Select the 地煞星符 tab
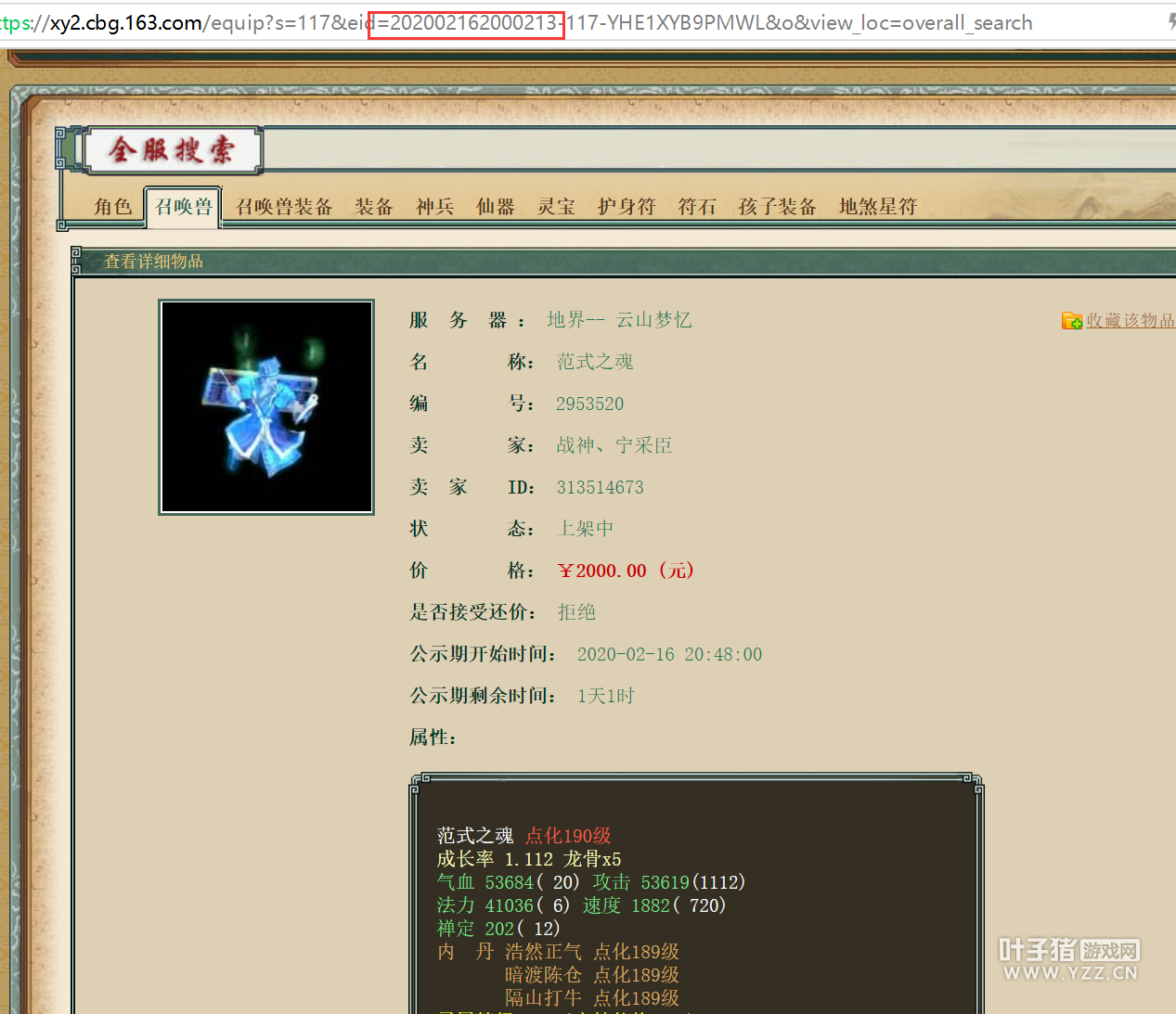 [x=877, y=207]
